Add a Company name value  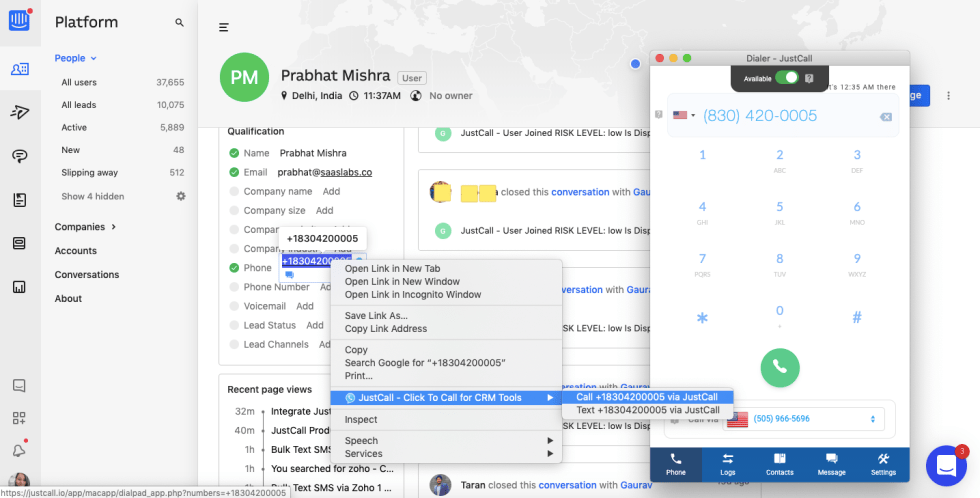tap(331, 192)
